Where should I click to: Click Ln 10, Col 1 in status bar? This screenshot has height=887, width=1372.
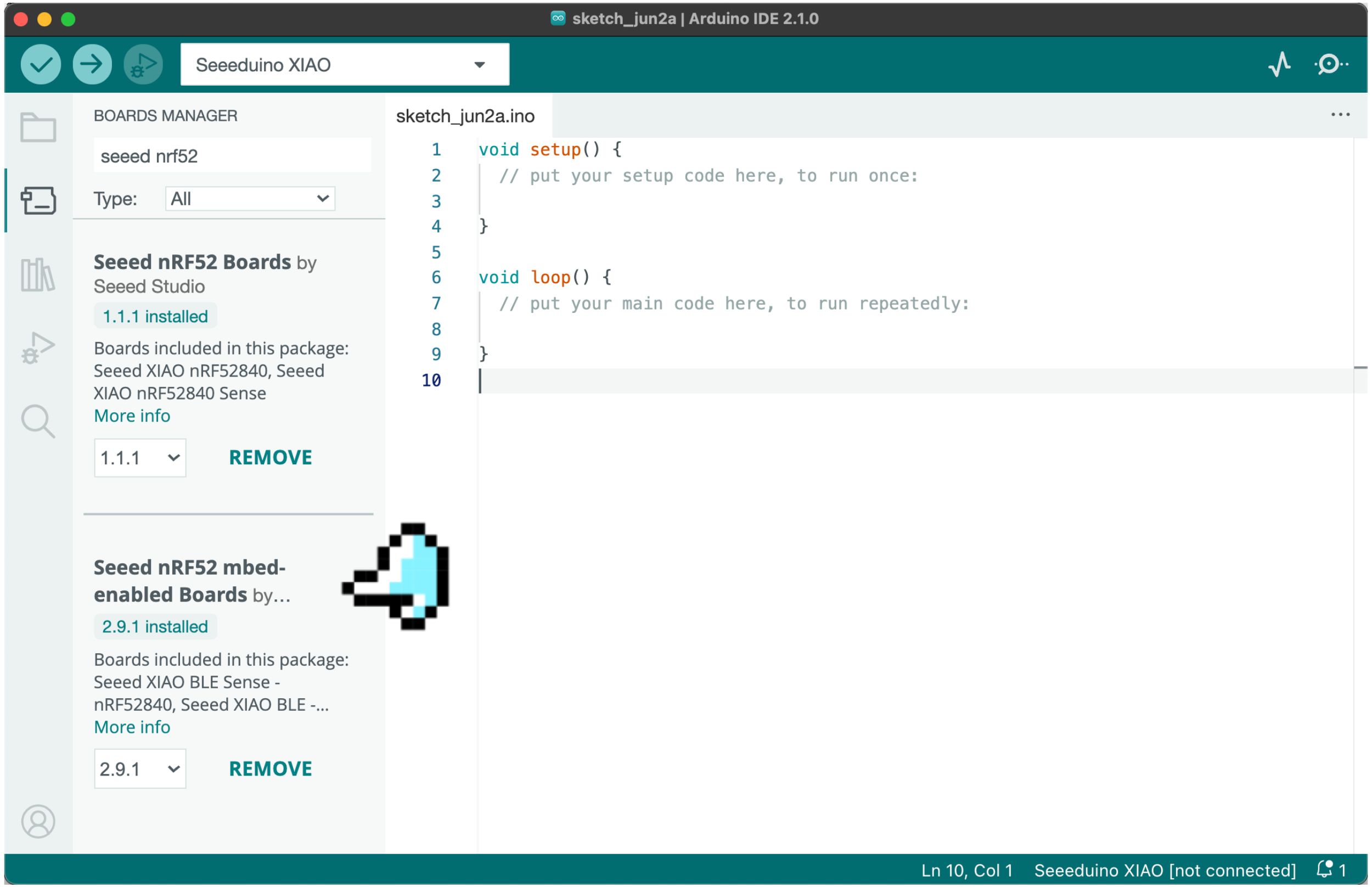(x=966, y=870)
